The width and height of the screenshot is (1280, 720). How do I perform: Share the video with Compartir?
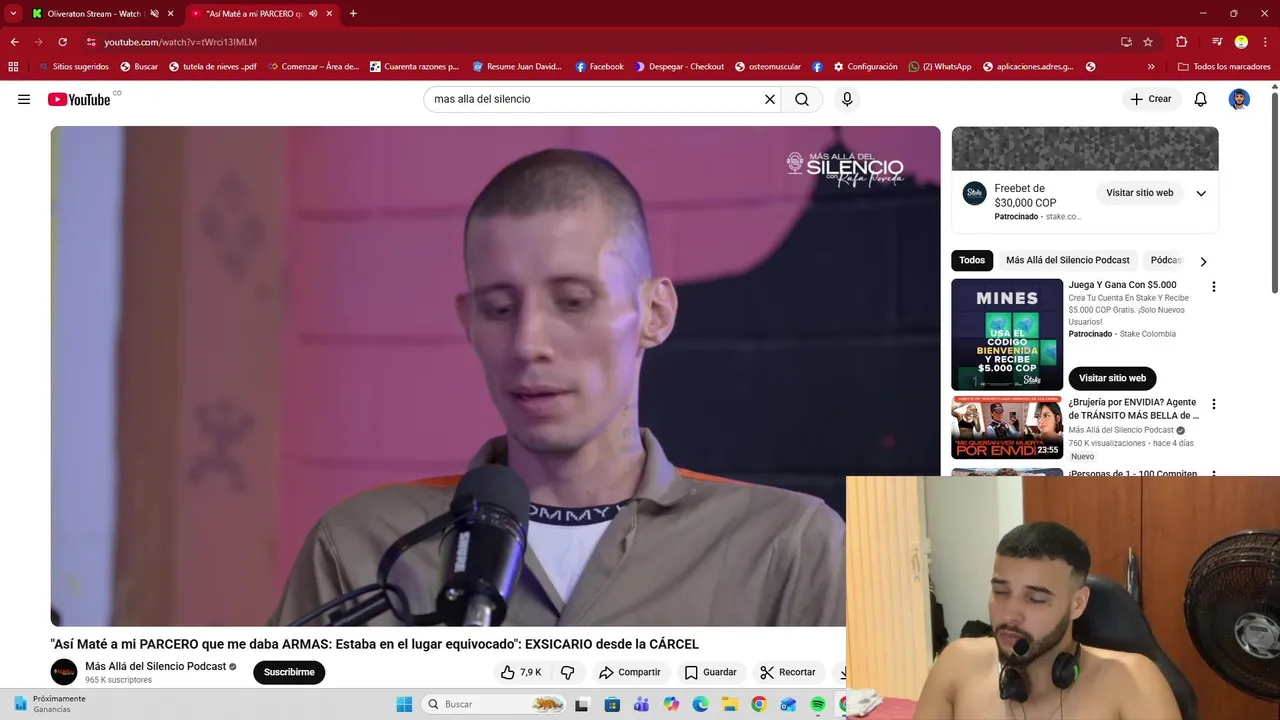point(629,672)
